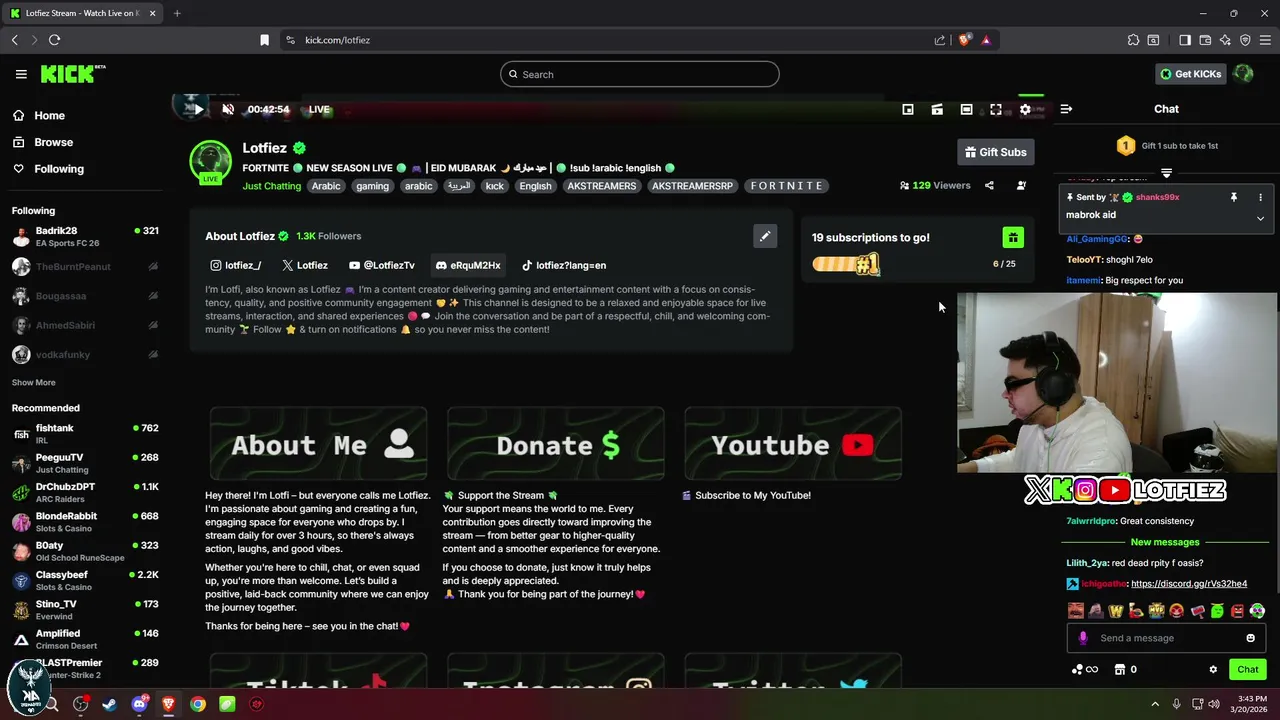This screenshot has height=720, width=1280.
Task: Open Steam from the taskbar
Action: pos(110,704)
